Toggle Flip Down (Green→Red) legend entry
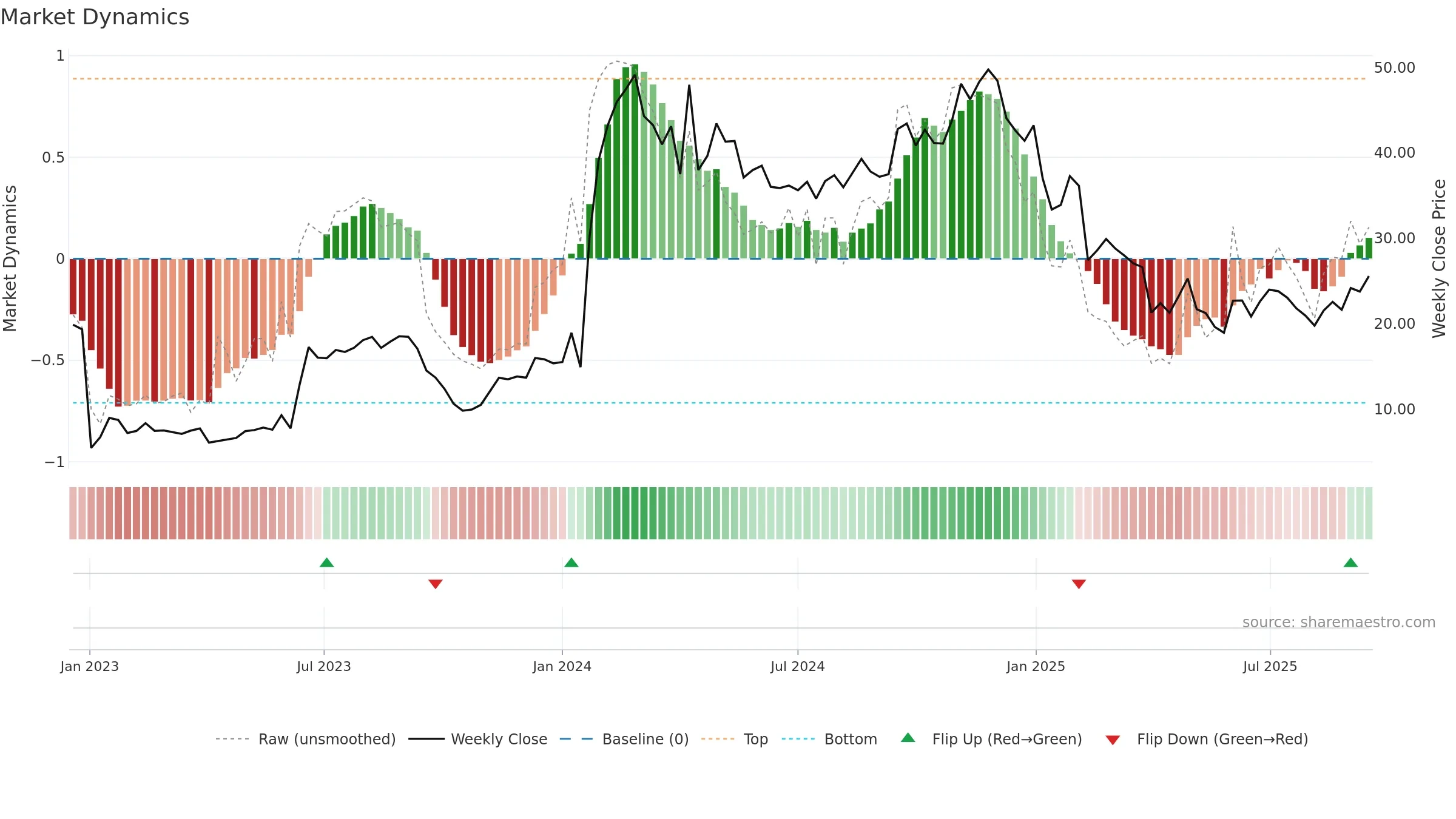 (x=1207, y=739)
